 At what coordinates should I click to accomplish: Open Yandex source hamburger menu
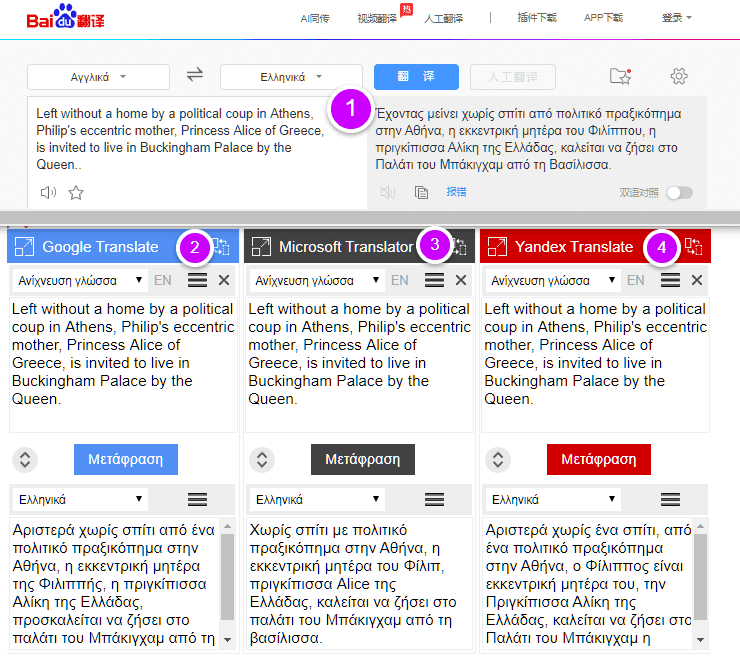[x=670, y=280]
